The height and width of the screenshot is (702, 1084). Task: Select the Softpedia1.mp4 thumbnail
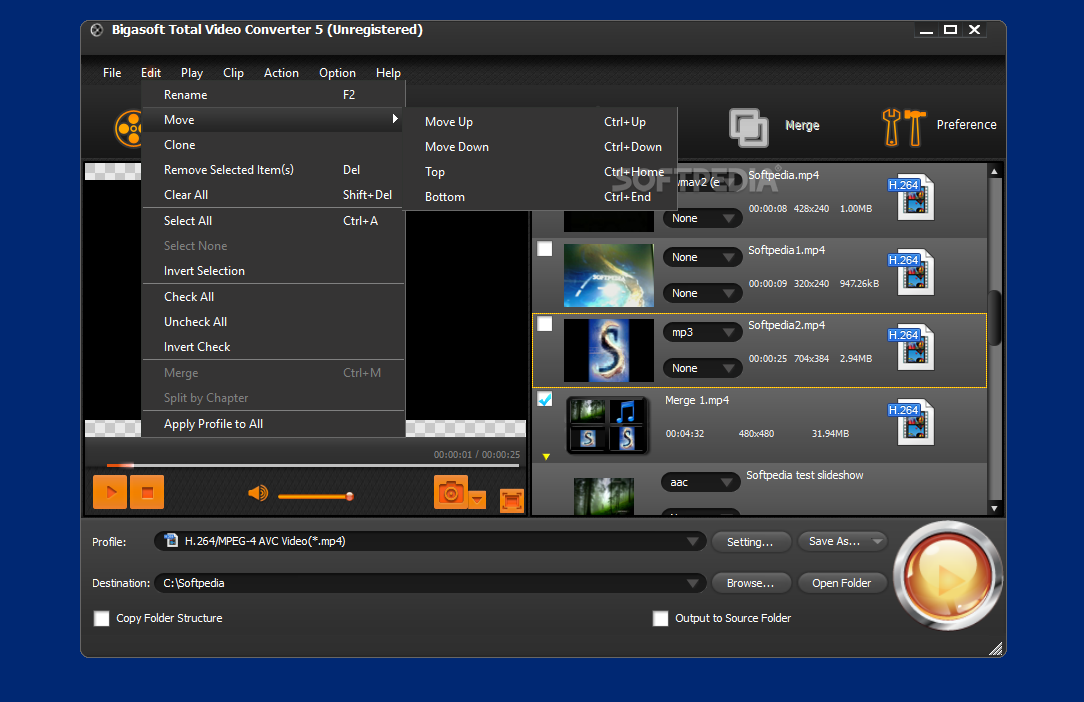(x=608, y=275)
